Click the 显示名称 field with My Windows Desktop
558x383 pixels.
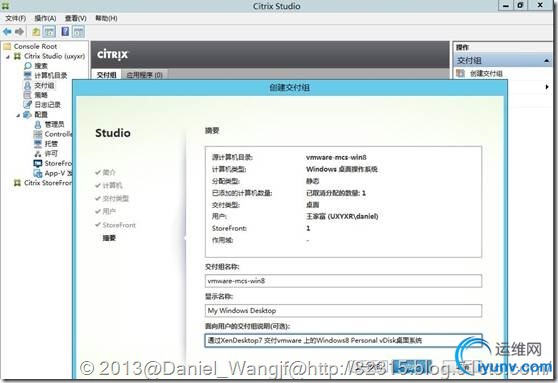click(x=343, y=310)
